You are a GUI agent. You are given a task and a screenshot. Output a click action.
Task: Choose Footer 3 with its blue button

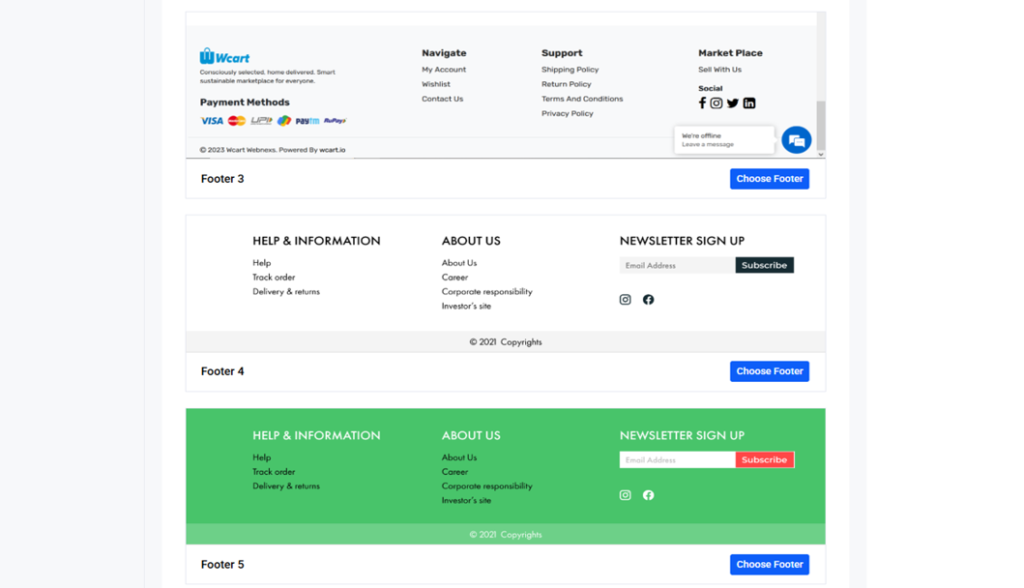(x=769, y=178)
